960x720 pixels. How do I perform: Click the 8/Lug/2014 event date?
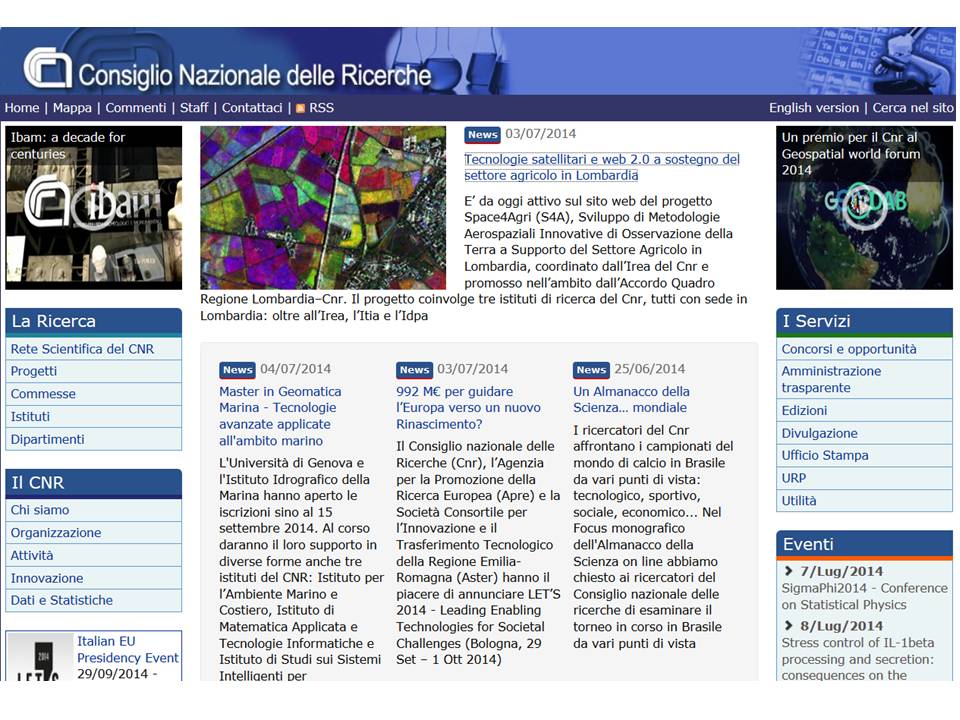[842, 626]
